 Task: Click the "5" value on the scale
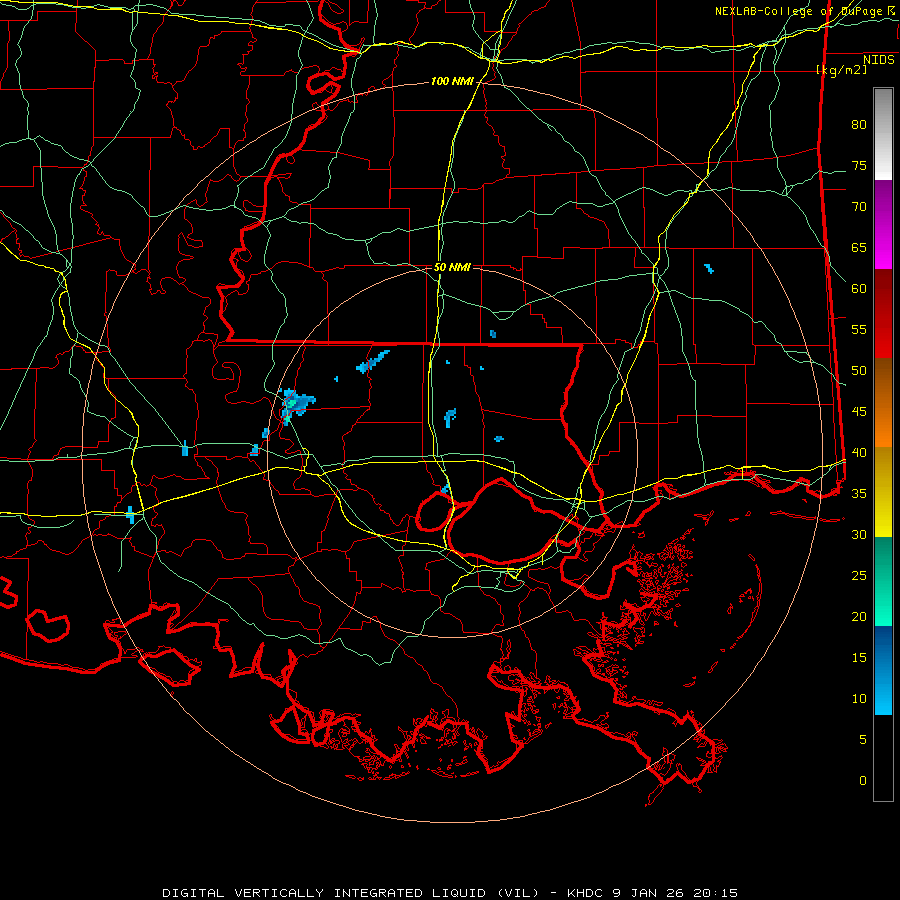863,740
